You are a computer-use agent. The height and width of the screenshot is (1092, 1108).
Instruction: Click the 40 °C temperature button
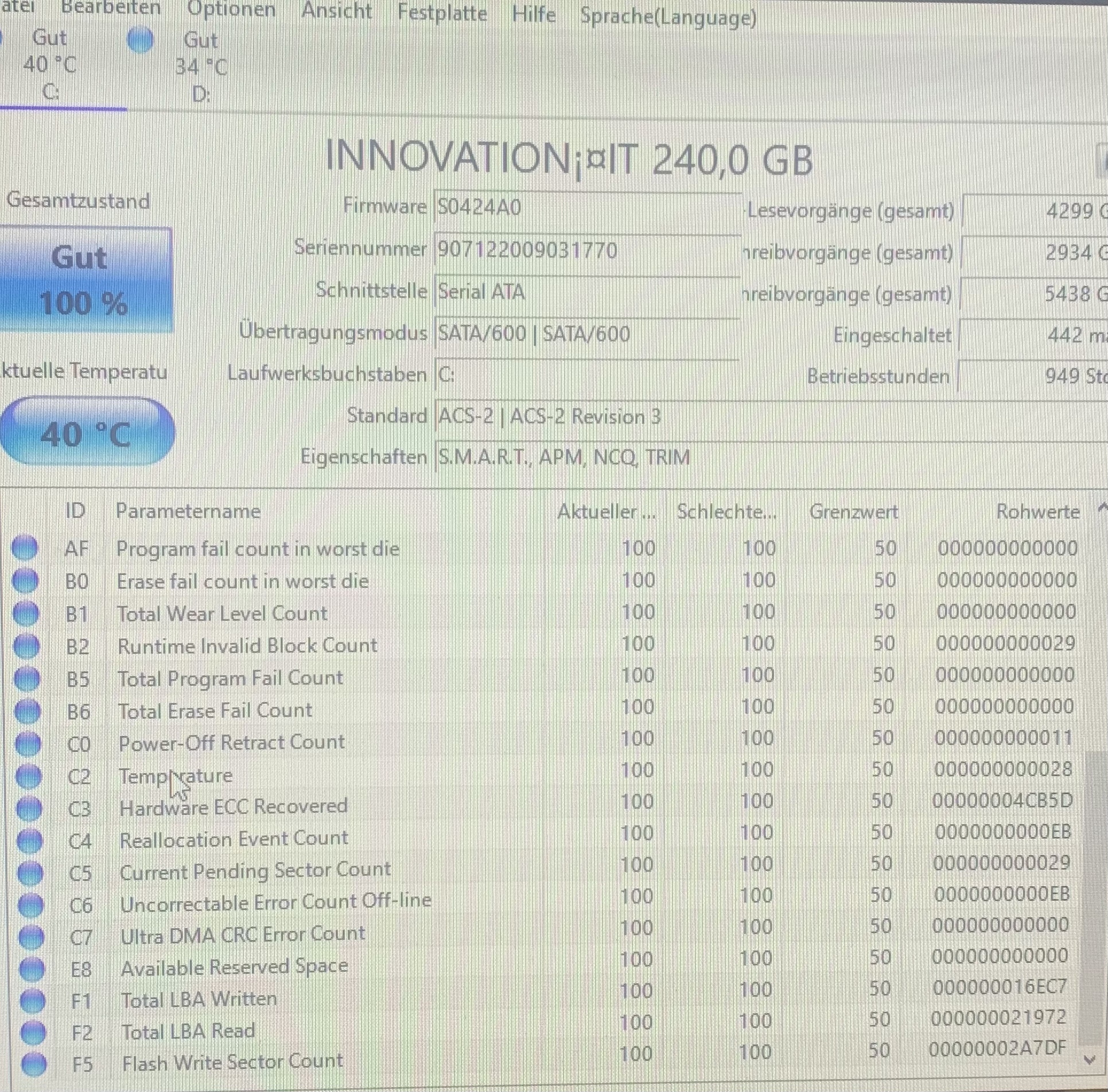(x=86, y=433)
